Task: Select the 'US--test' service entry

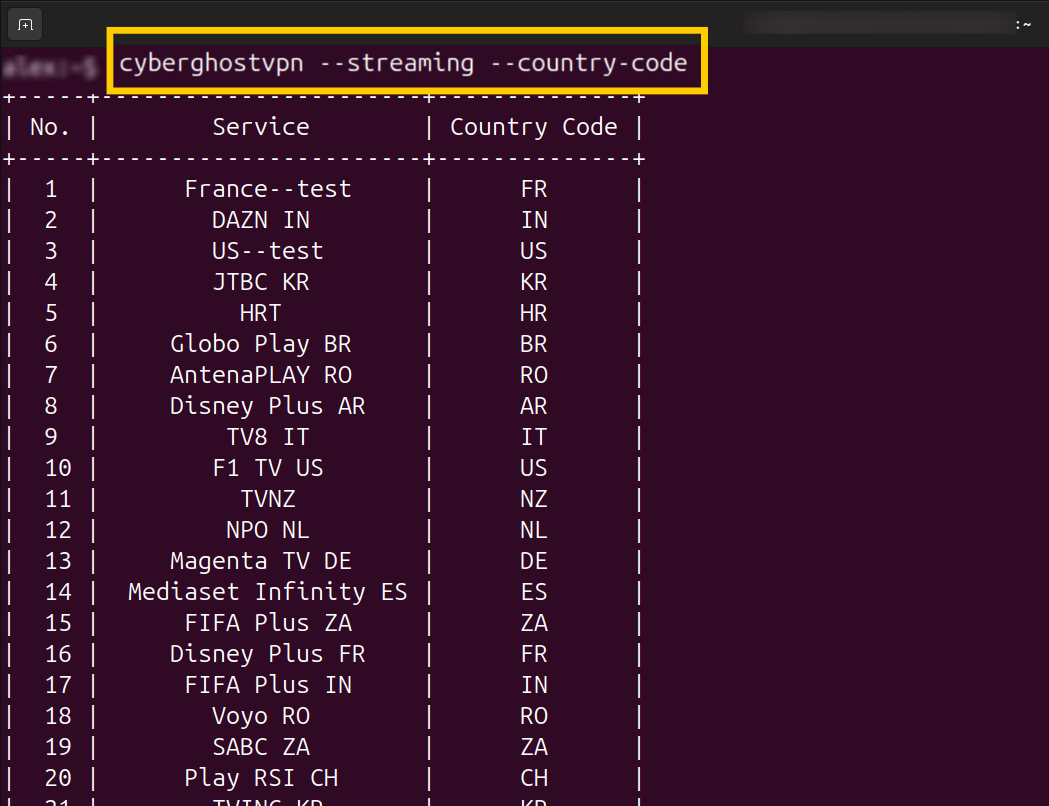Action: pos(268,251)
